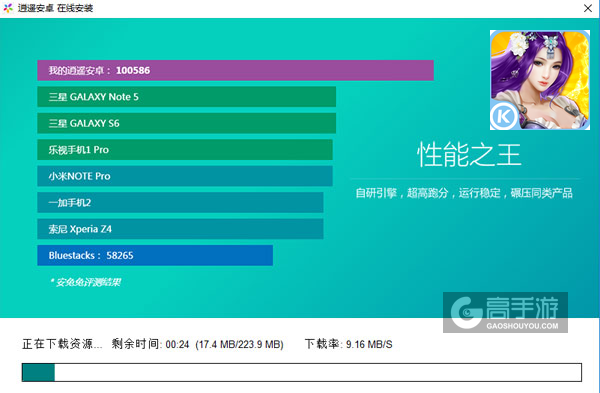Click the 17.4 MB/223.9 MB size text
Viewport: 600px width, 393px height.
pos(240,344)
